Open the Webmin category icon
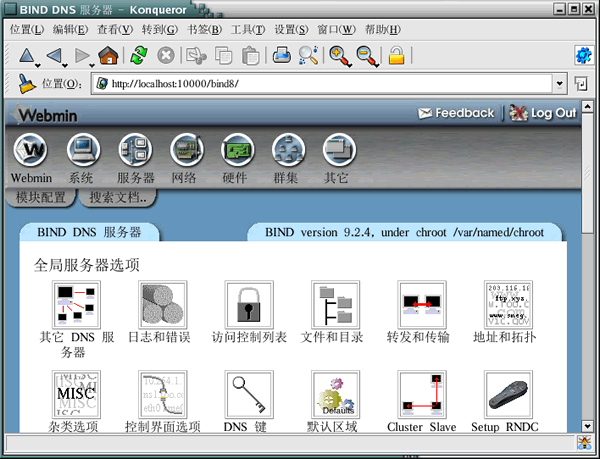The image size is (600, 459). point(31,150)
